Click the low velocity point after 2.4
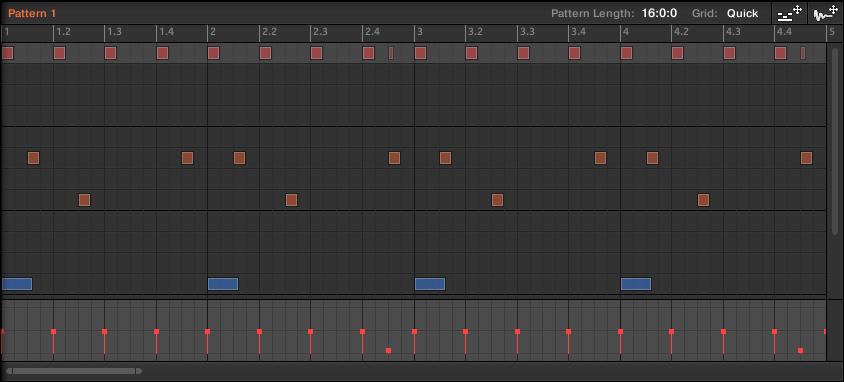This screenshot has width=844, height=382. coord(389,351)
